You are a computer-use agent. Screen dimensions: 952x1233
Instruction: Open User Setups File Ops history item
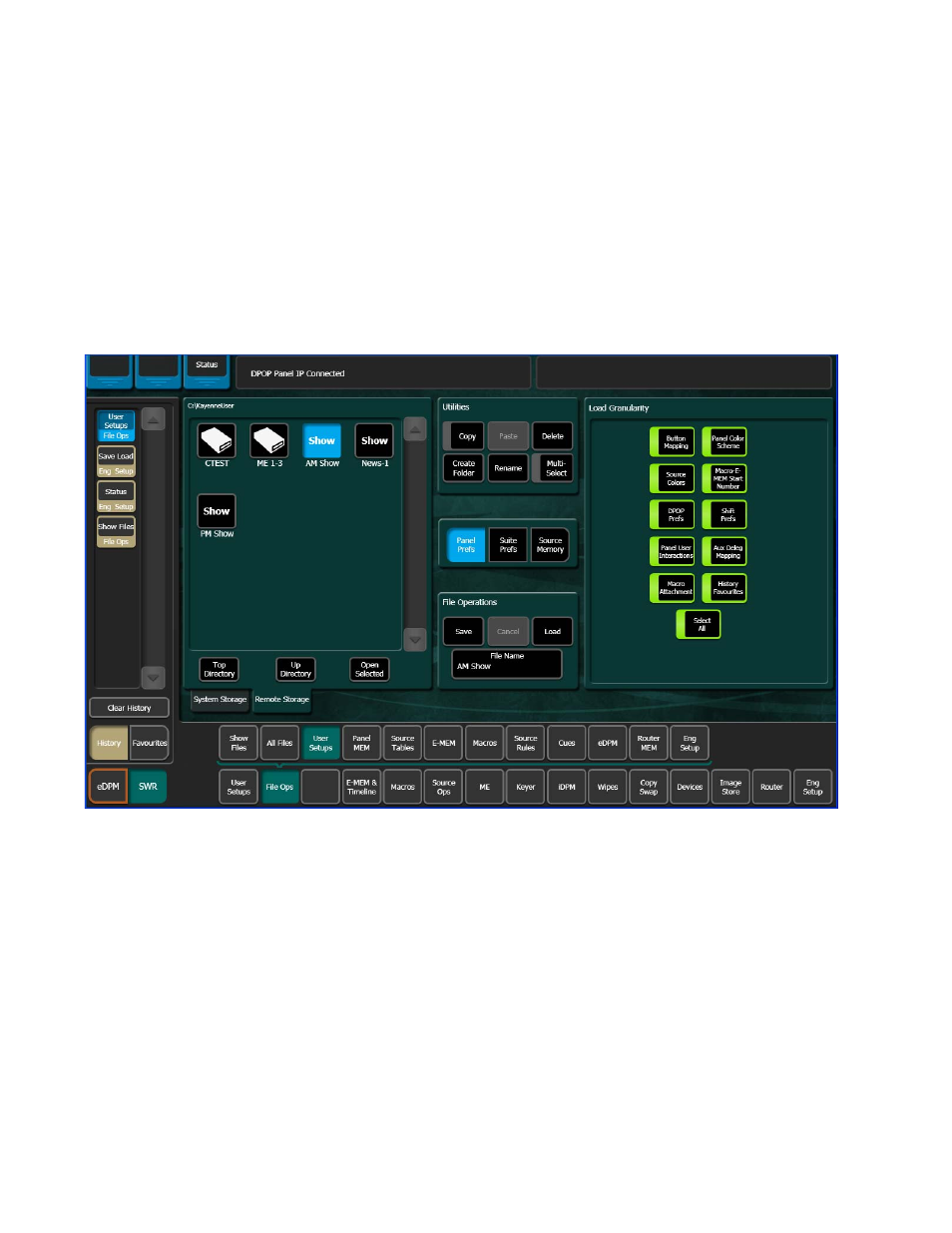pyautogui.click(x=116, y=426)
